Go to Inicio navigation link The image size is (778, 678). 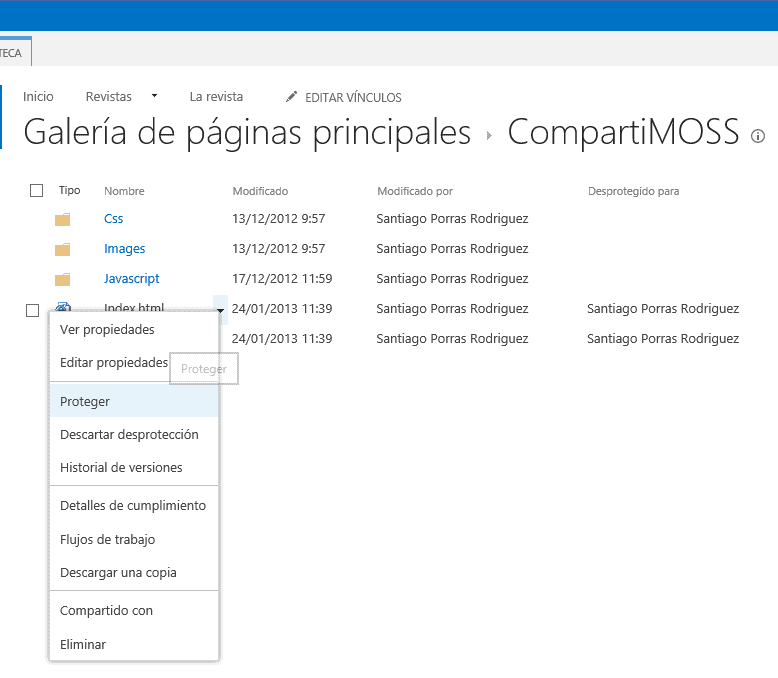point(38,96)
